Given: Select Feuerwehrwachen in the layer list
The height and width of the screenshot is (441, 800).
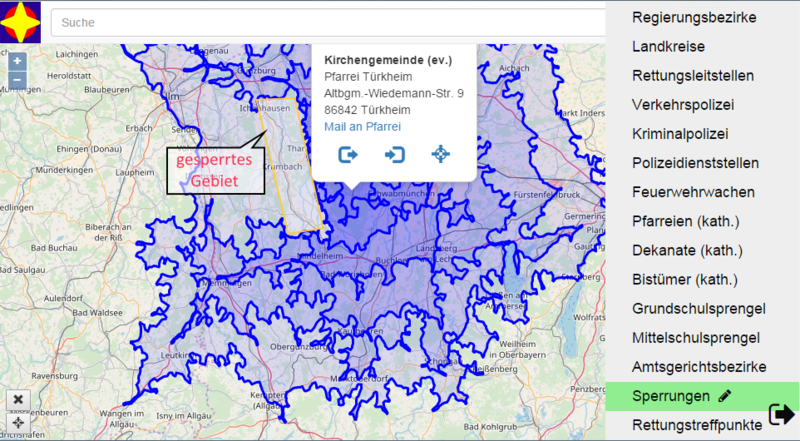Looking at the screenshot, I should [693, 192].
